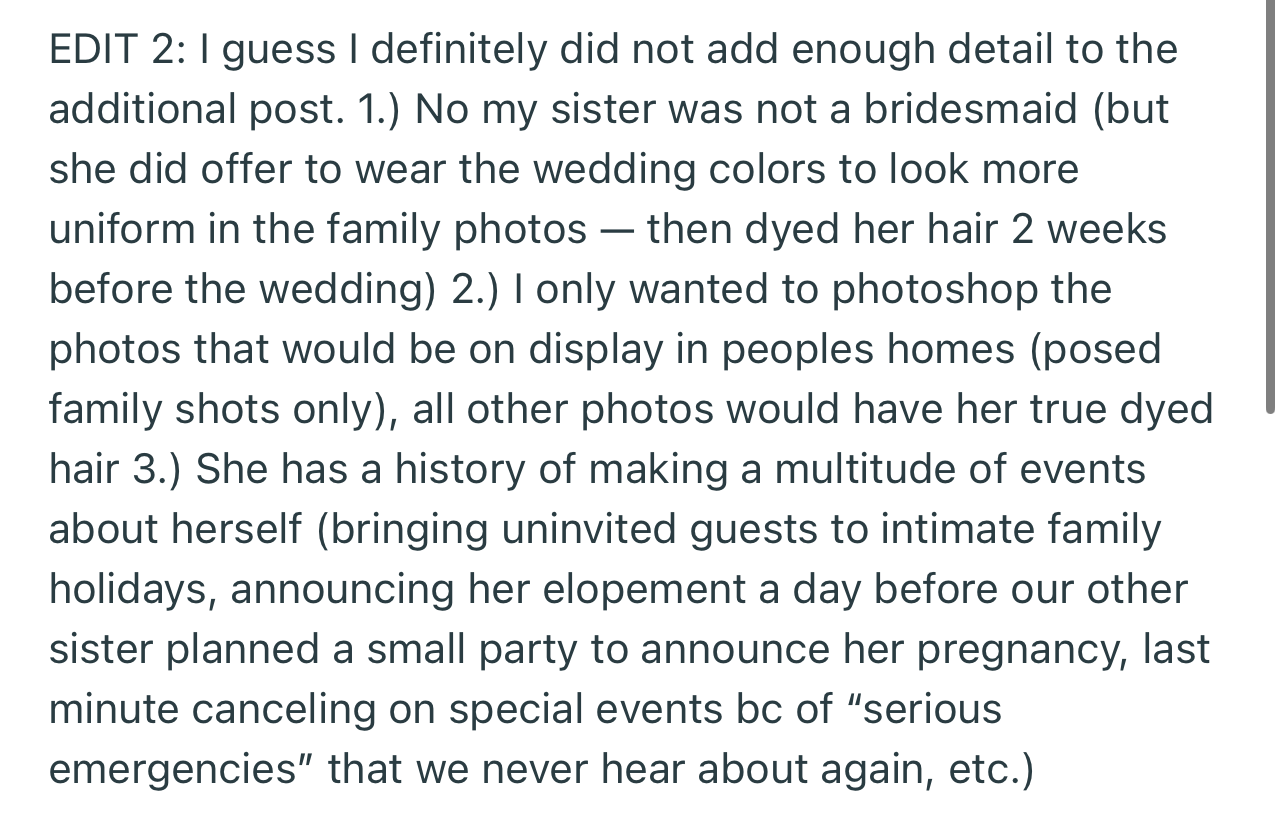Click the word "photoshop" in the text
1284x834 pixels.
[x=931, y=289]
